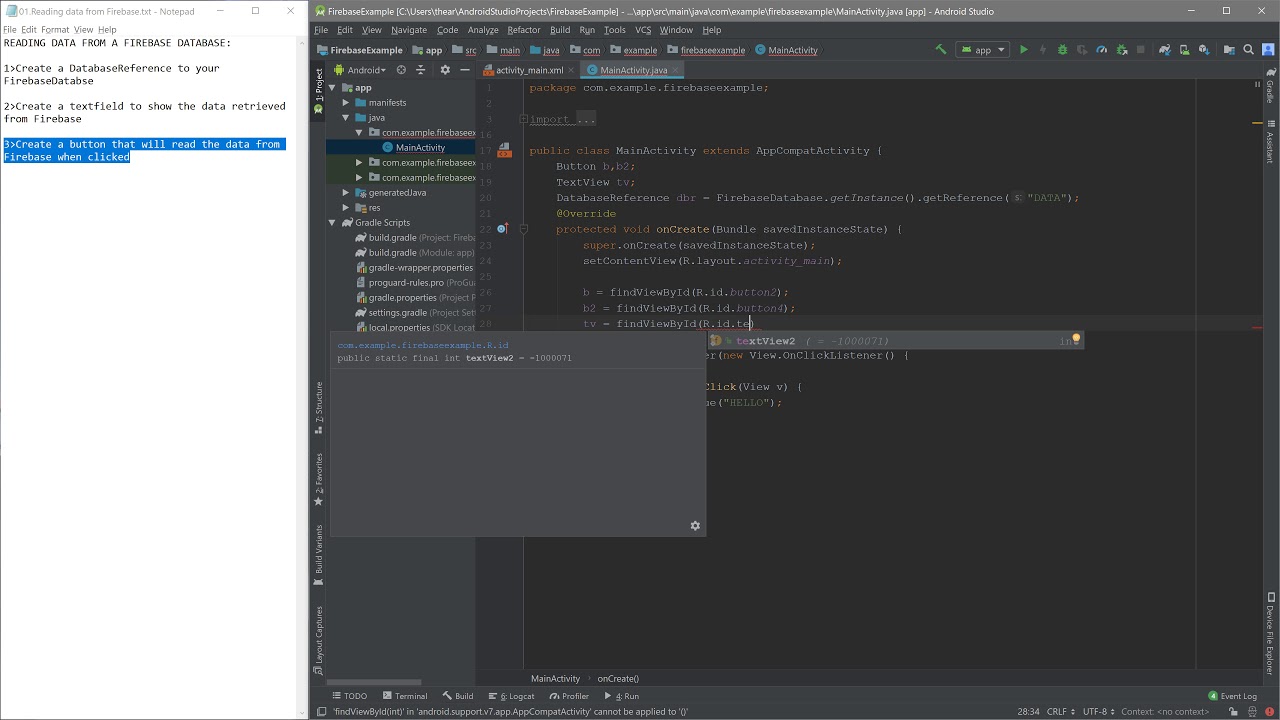Open Project Structure icon in toolbar
Image resolution: width=1280 pixels, height=720 pixels.
pos(1229,49)
